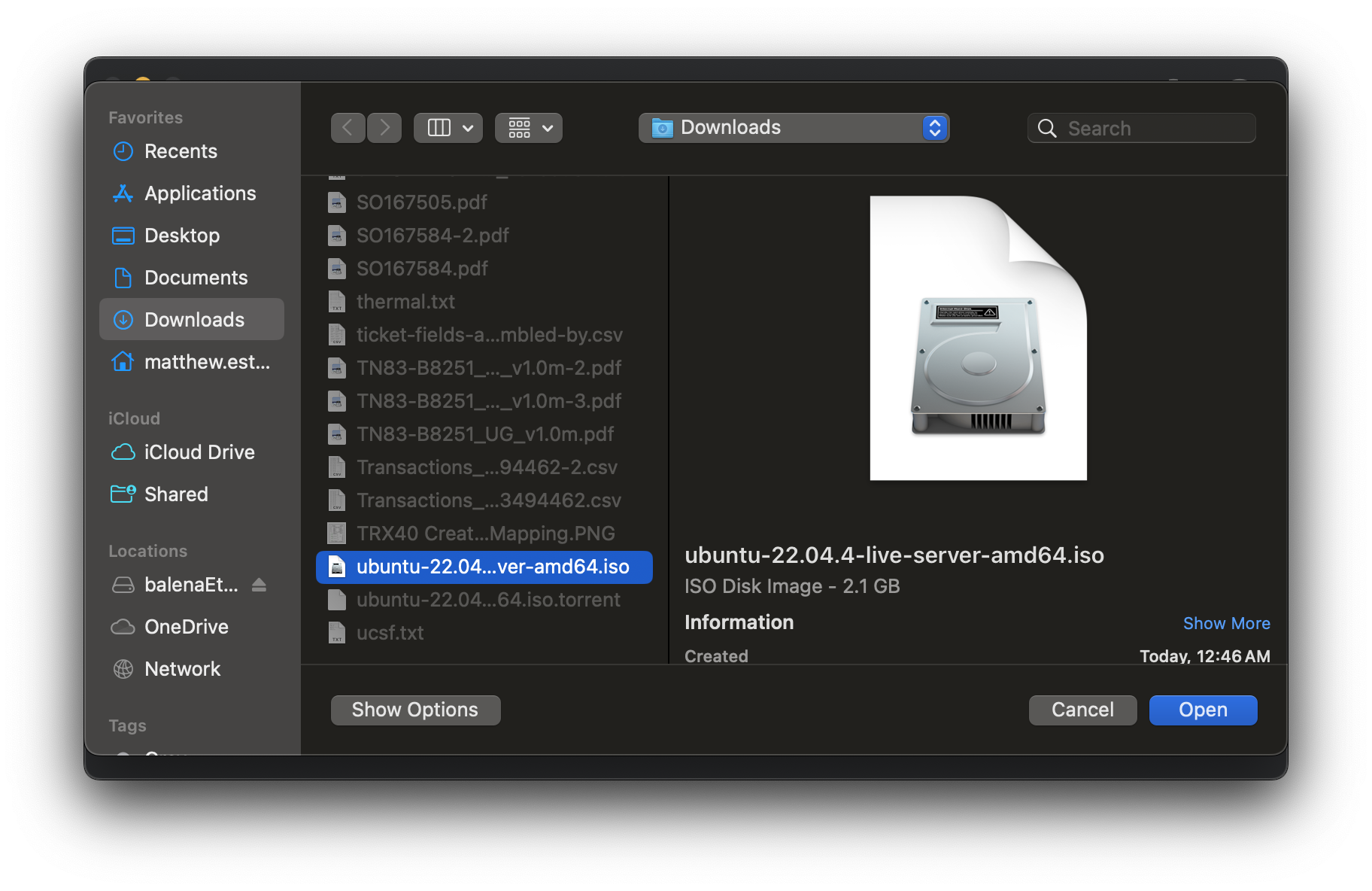
Task: Open the Shared folder in sidebar
Action: (176, 494)
